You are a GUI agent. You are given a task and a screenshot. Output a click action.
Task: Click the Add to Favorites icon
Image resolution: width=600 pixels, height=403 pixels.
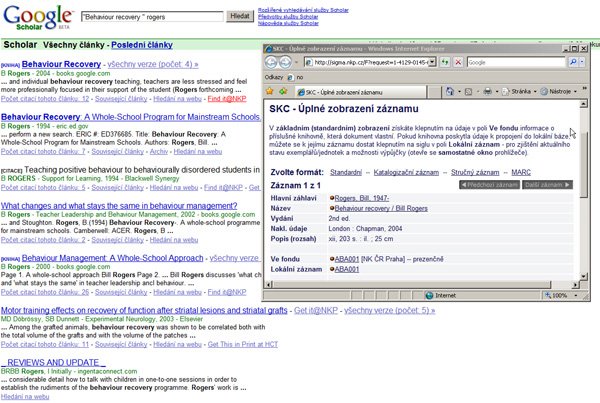(283, 91)
